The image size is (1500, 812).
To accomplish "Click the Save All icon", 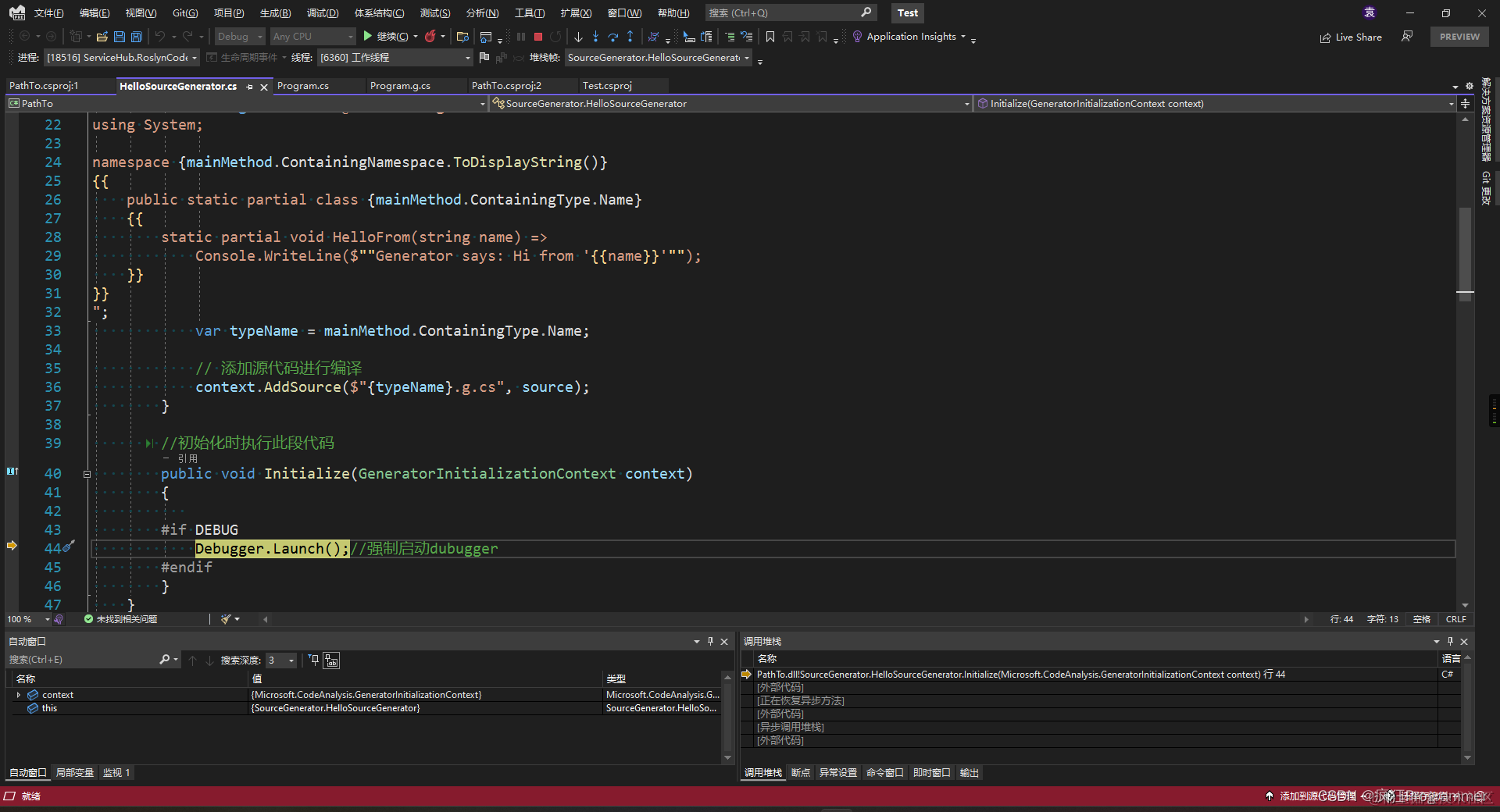I will 137,37.
